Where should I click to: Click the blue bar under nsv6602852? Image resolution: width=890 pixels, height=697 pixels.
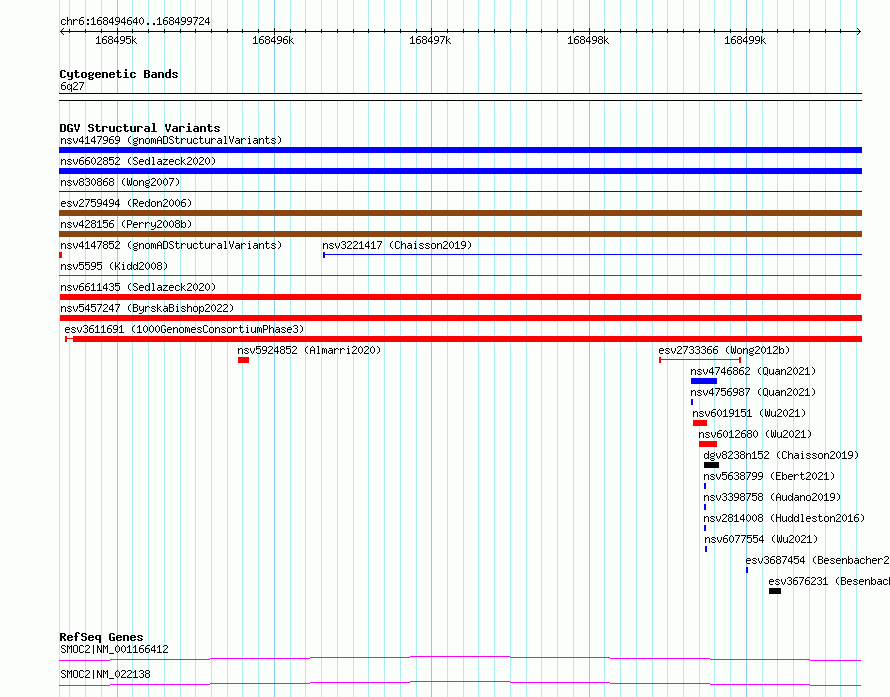[460, 171]
